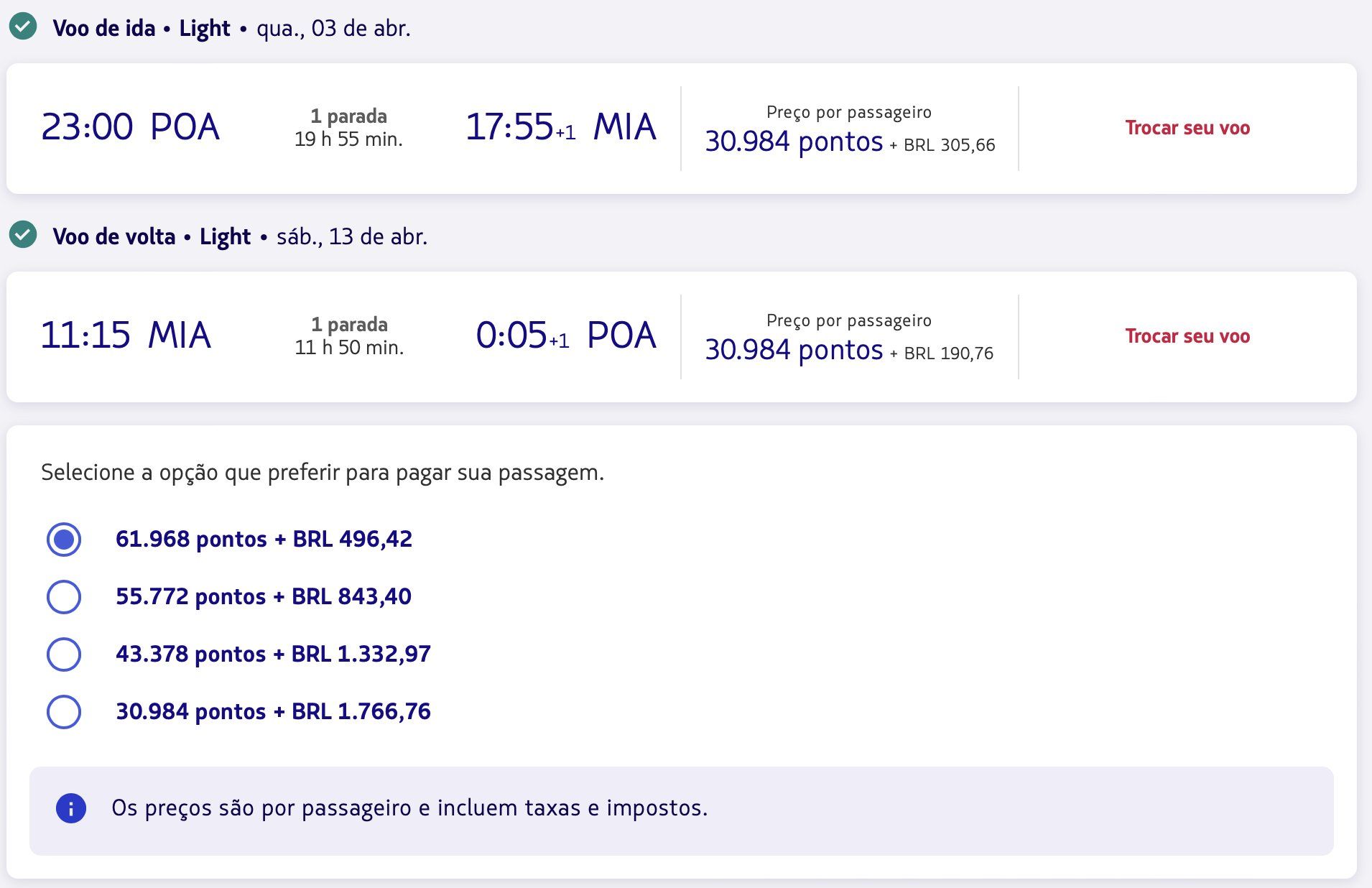Image resolution: width=1372 pixels, height=888 pixels.
Task: Click the 1 parada 11 h 50 min. label
Action: (x=349, y=336)
